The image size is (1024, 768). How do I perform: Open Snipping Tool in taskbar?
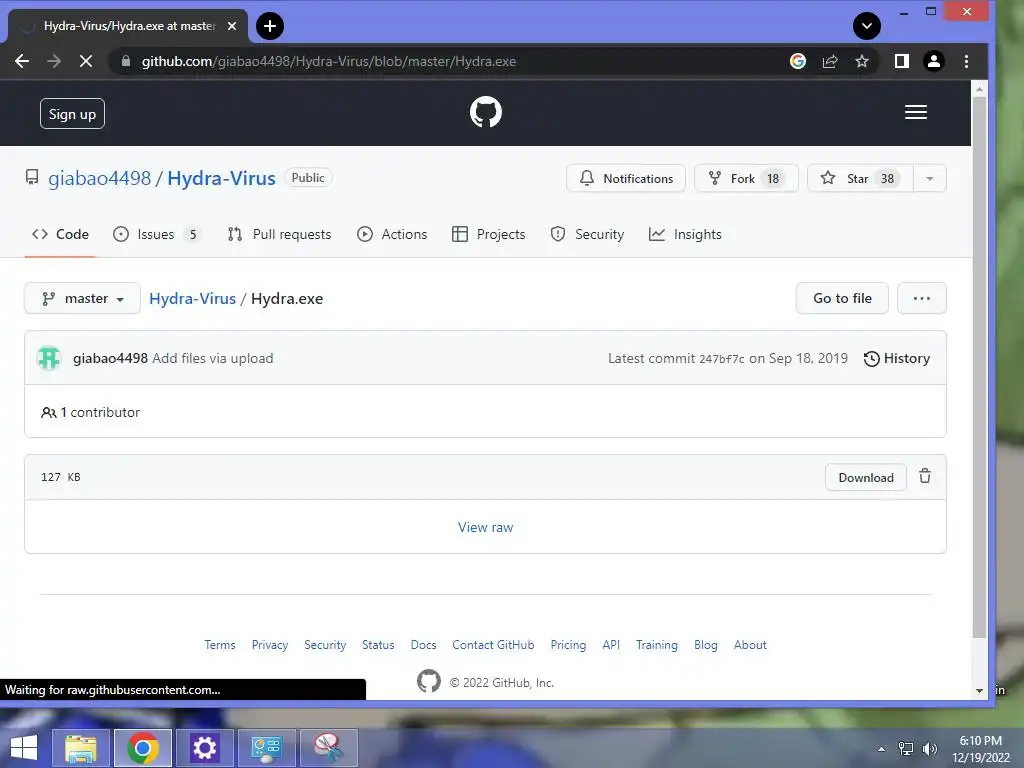[x=328, y=748]
